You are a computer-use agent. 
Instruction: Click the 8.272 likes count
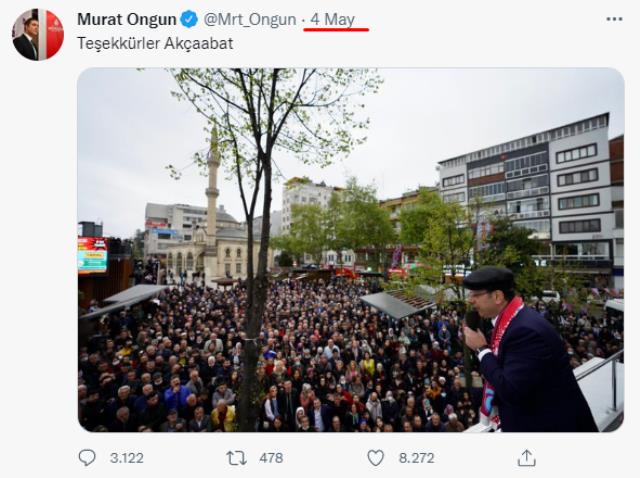pyautogui.click(x=416, y=458)
